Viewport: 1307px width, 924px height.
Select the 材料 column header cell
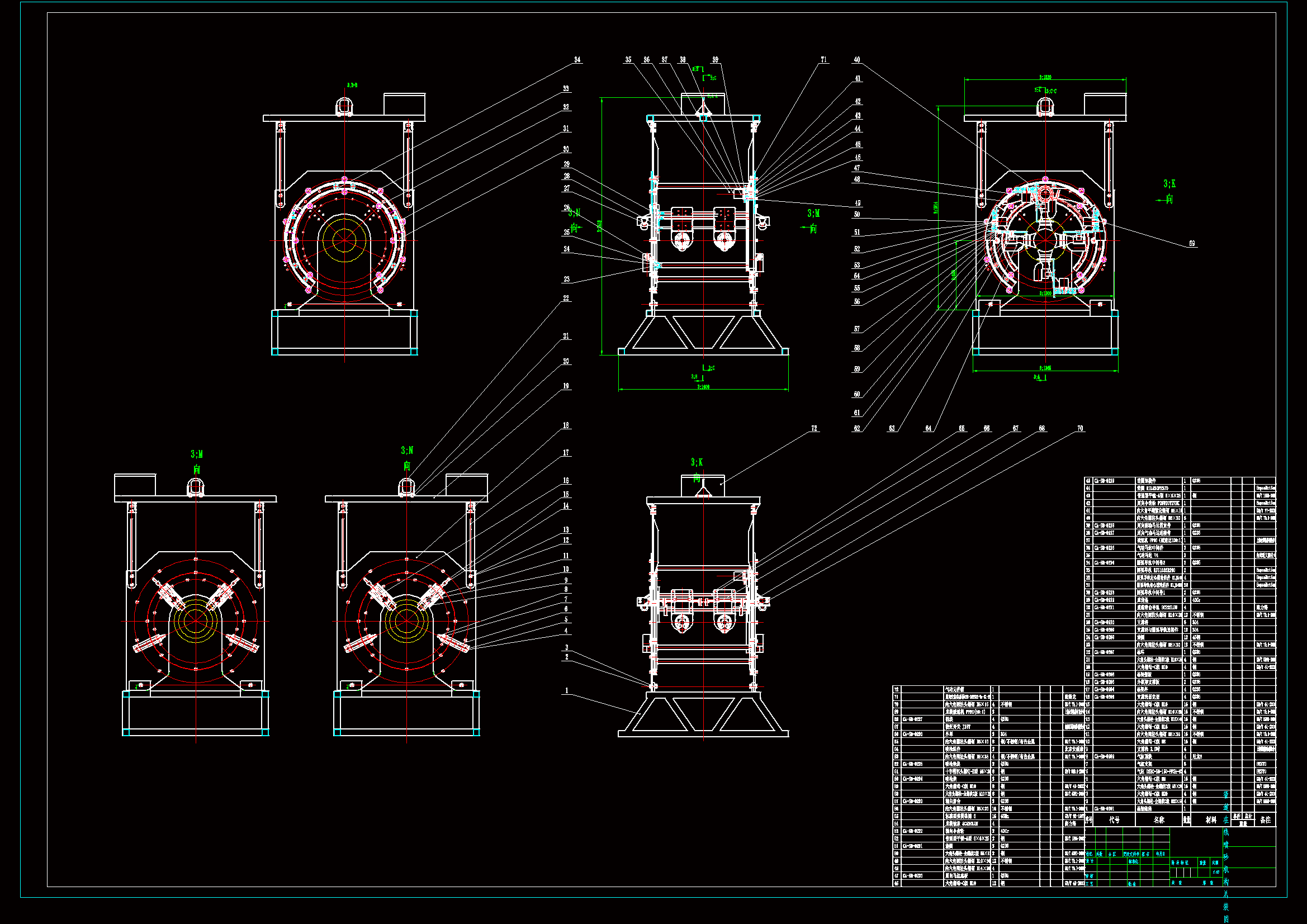(x=1211, y=820)
